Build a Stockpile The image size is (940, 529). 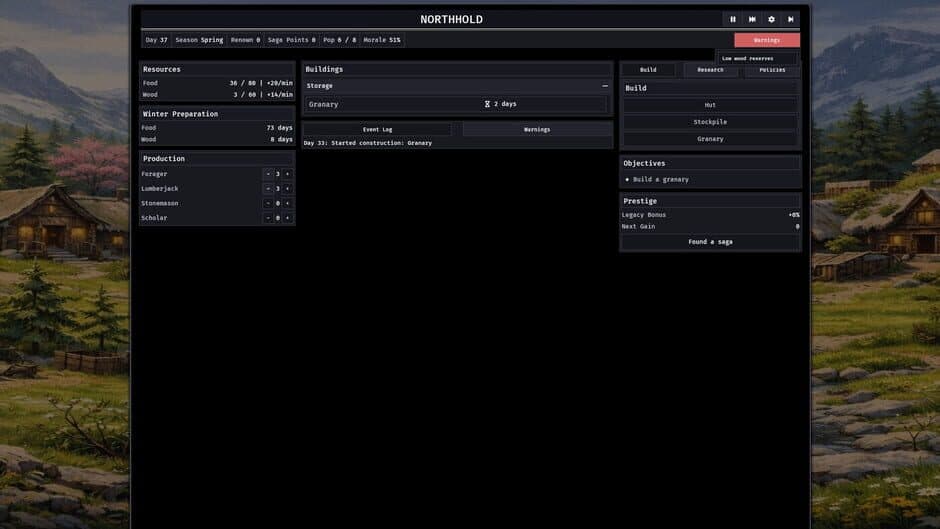tap(710, 122)
